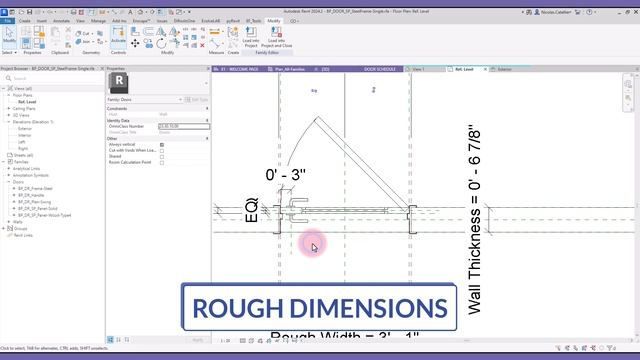Select the Mirror Pick Axis tool
The width and height of the screenshot is (640, 360).
(161, 31)
